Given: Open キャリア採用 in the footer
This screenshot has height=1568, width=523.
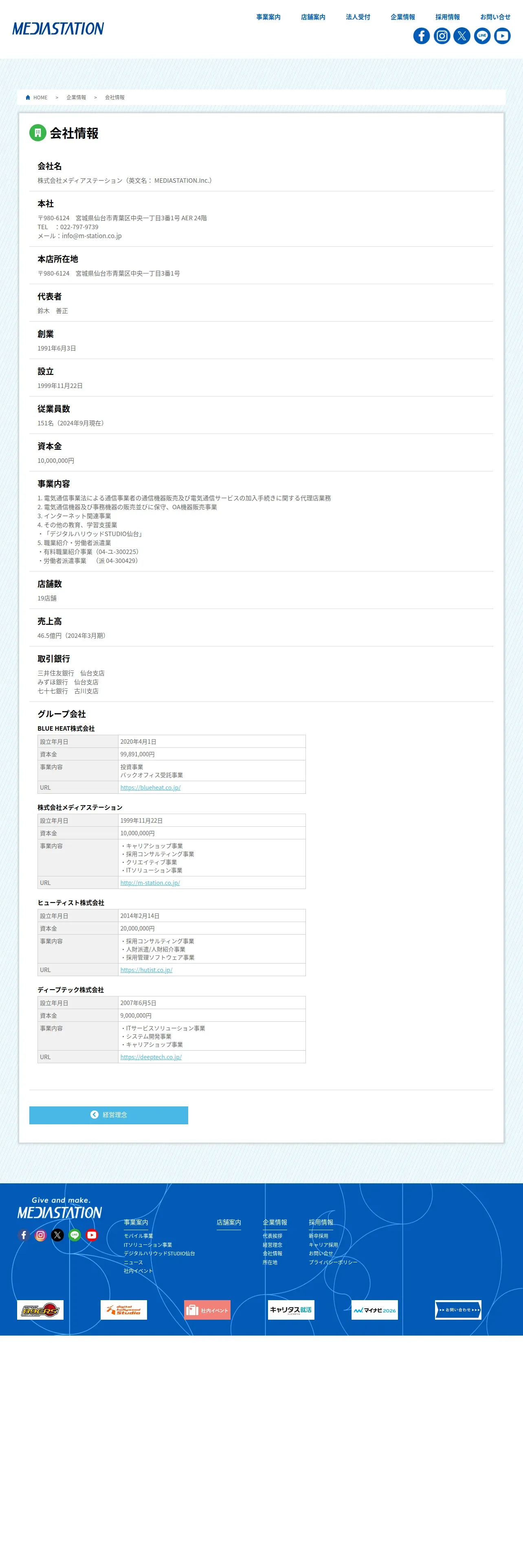Looking at the screenshot, I should tap(323, 1245).
